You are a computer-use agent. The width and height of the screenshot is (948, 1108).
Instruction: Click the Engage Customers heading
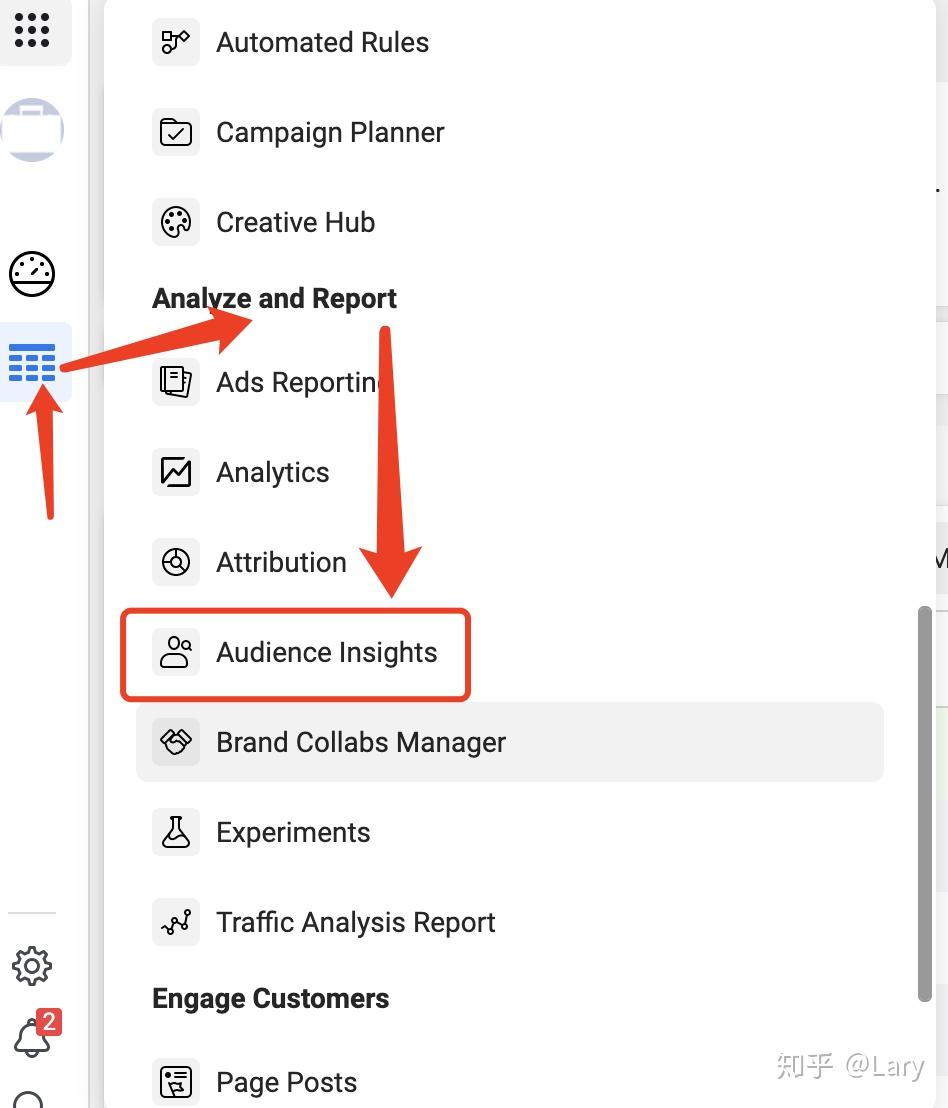[x=271, y=998]
